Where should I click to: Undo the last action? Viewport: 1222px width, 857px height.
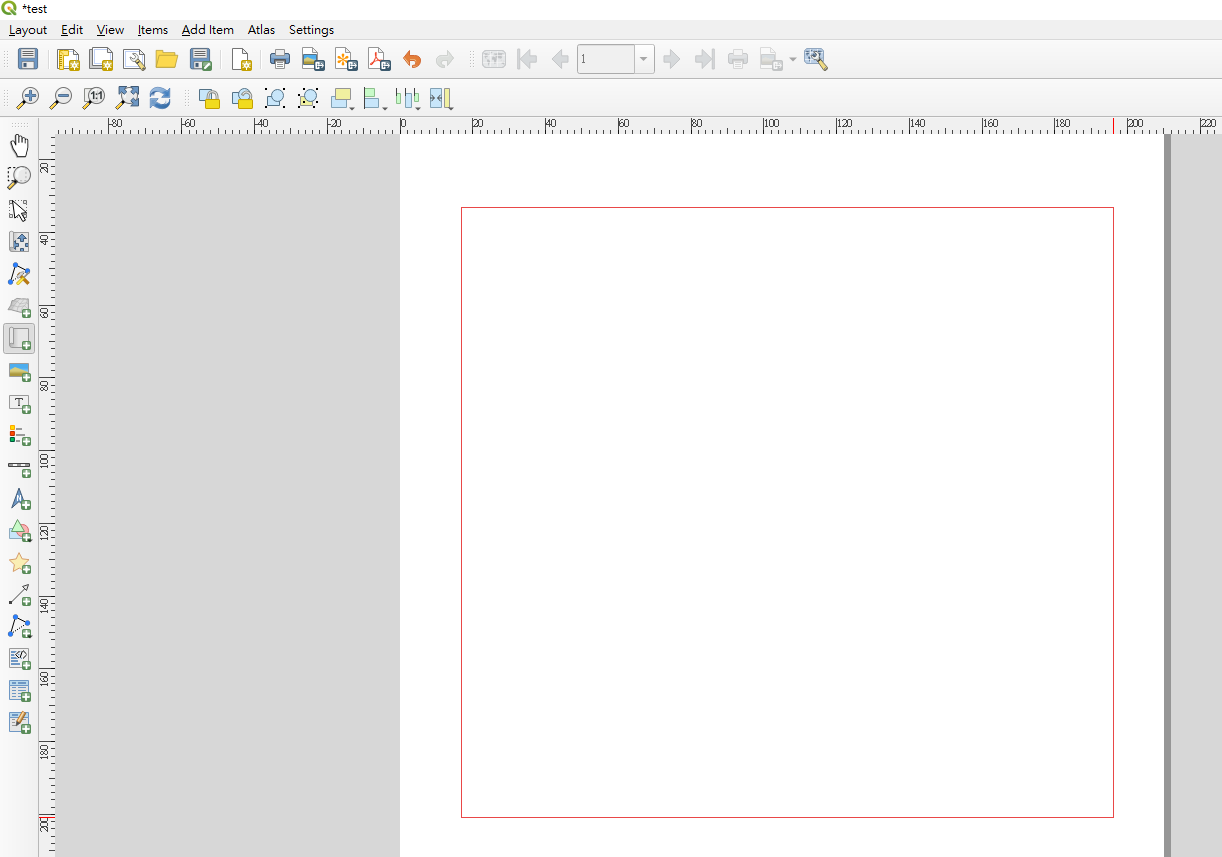[412, 59]
